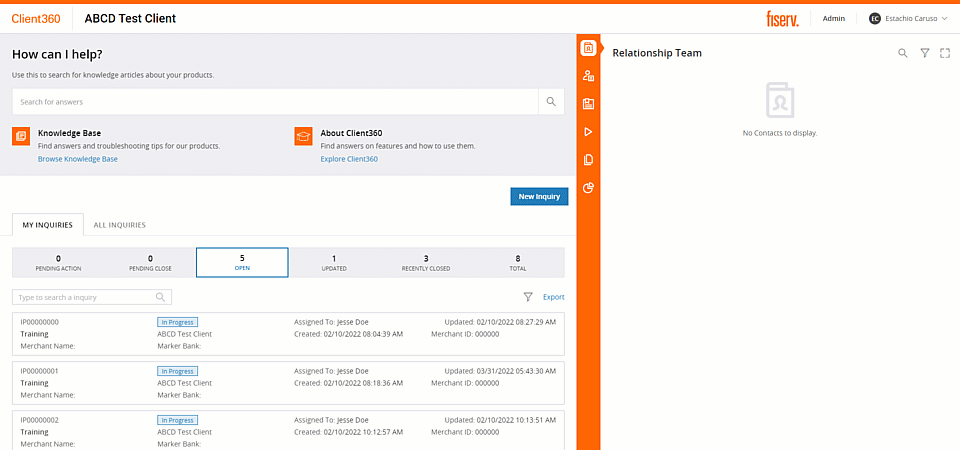Open inquiry IP00000000

[288, 334]
